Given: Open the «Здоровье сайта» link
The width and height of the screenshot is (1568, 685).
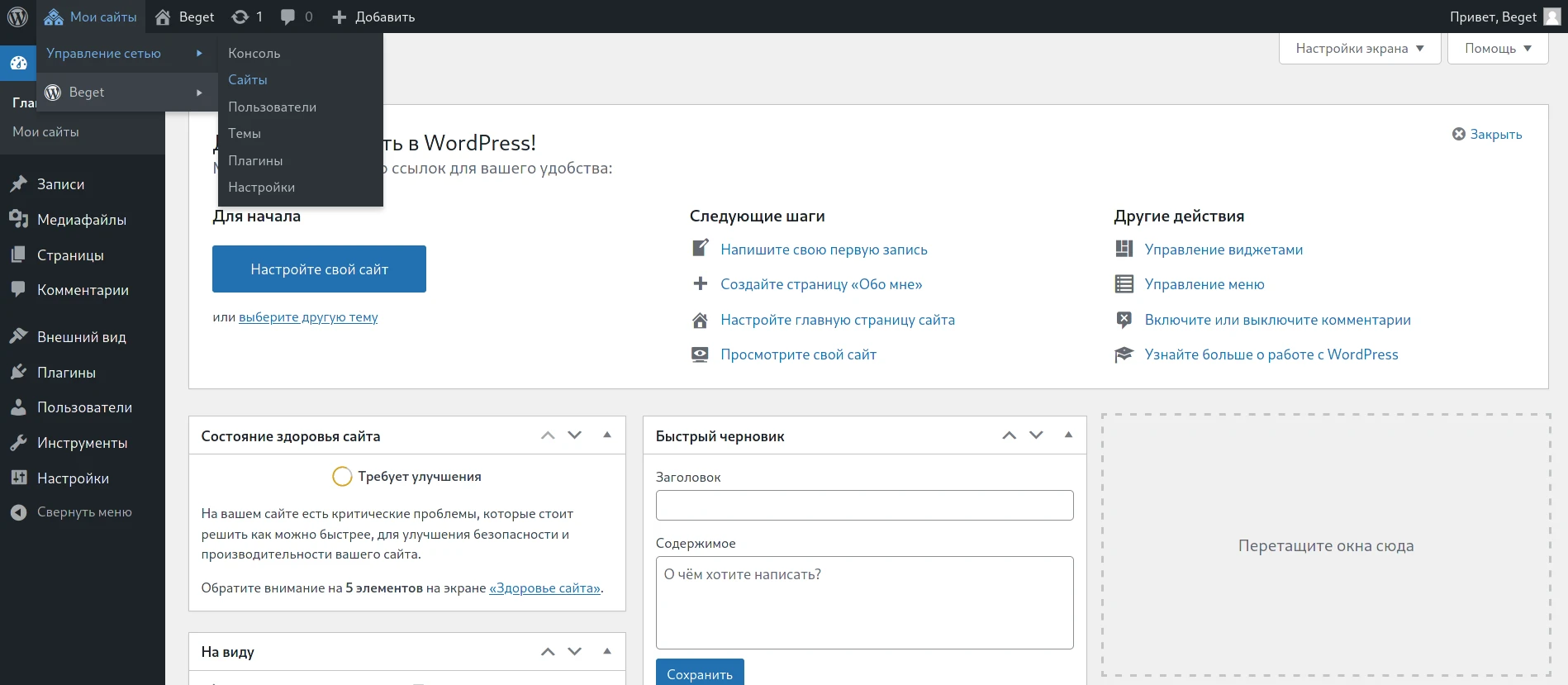Looking at the screenshot, I should pos(544,588).
